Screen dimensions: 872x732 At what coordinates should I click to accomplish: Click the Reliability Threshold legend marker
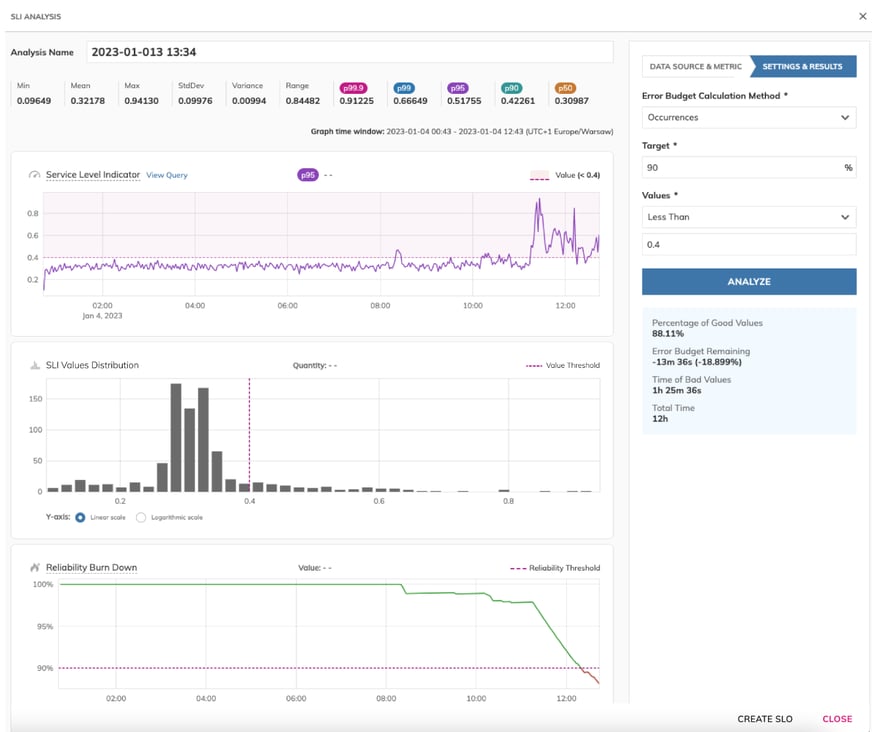(x=518, y=568)
